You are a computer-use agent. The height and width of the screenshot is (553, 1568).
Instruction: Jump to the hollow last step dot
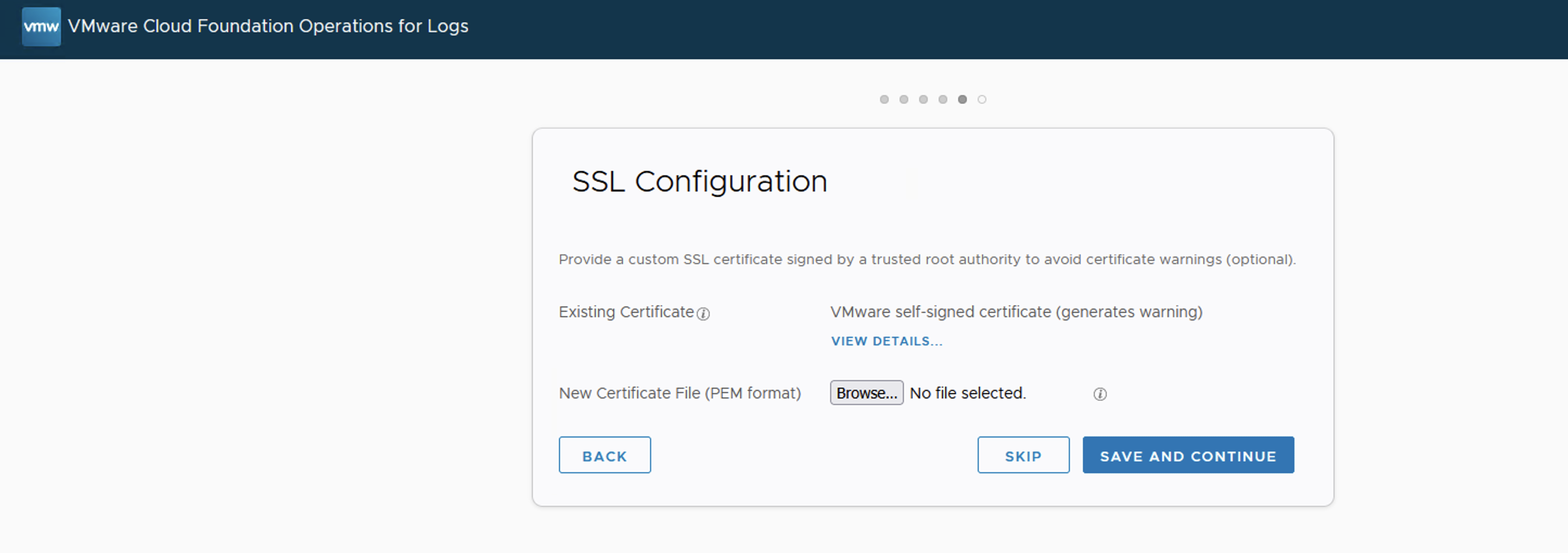pyautogui.click(x=981, y=99)
